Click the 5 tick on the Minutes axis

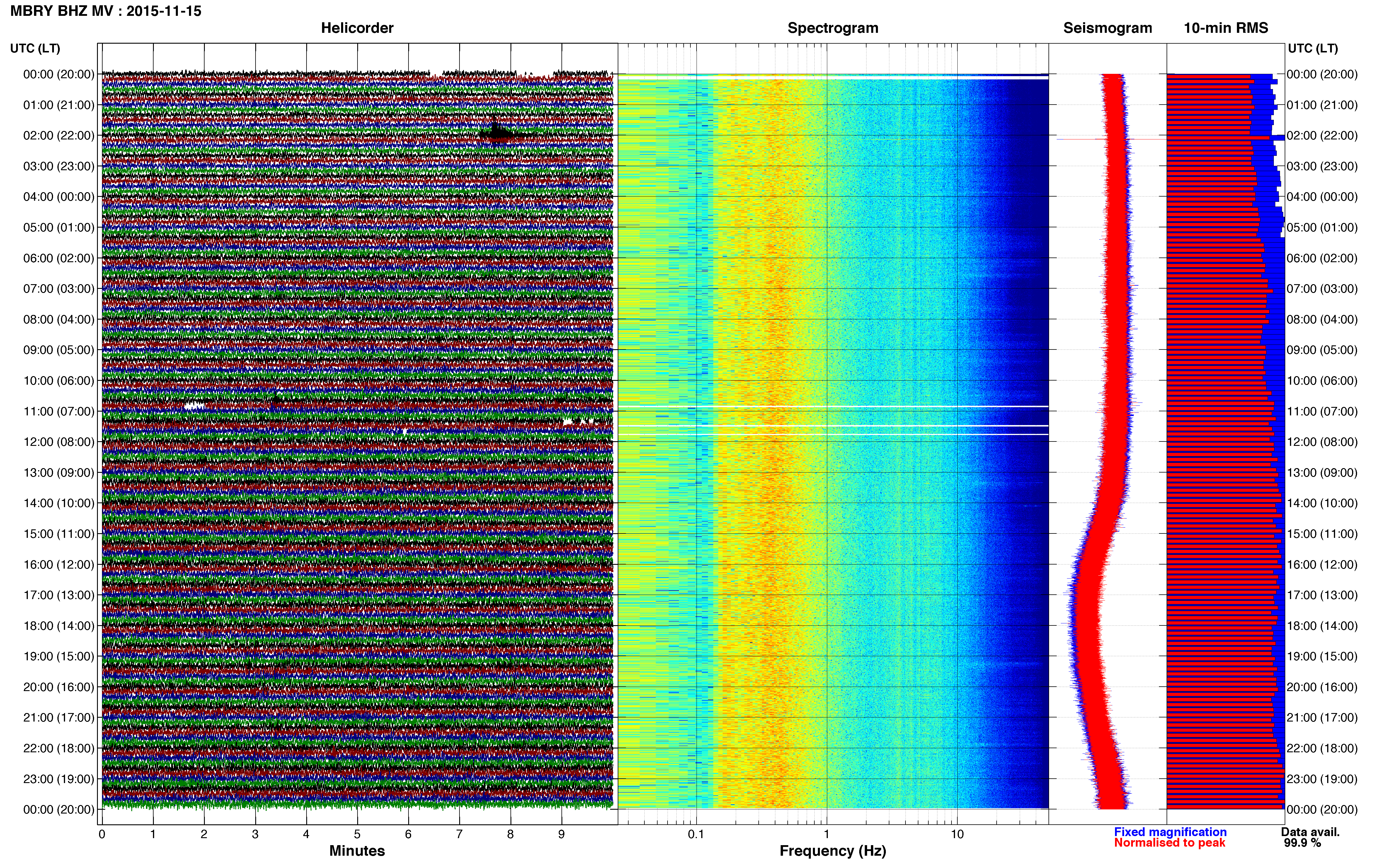click(x=357, y=835)
